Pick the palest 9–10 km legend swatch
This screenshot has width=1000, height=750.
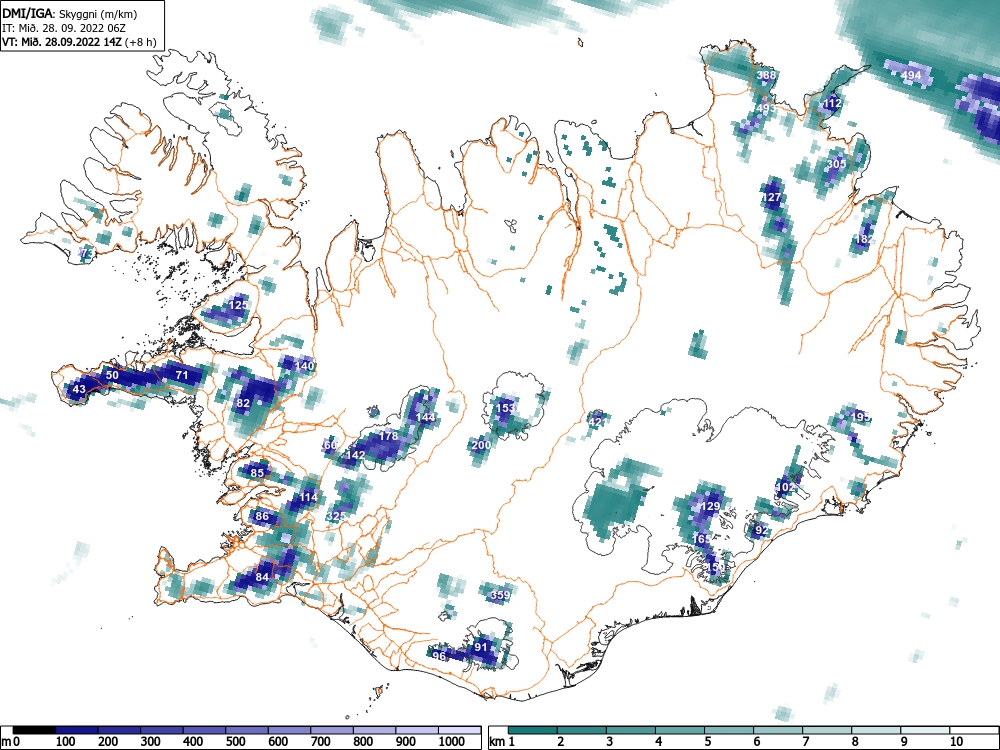(x=925, y=730)
